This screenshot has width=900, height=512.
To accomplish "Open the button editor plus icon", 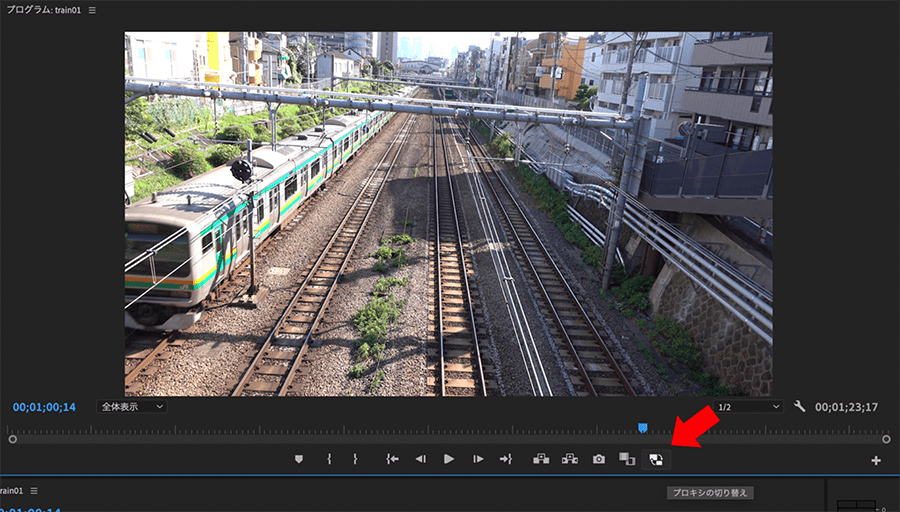I will click(876, 460).
